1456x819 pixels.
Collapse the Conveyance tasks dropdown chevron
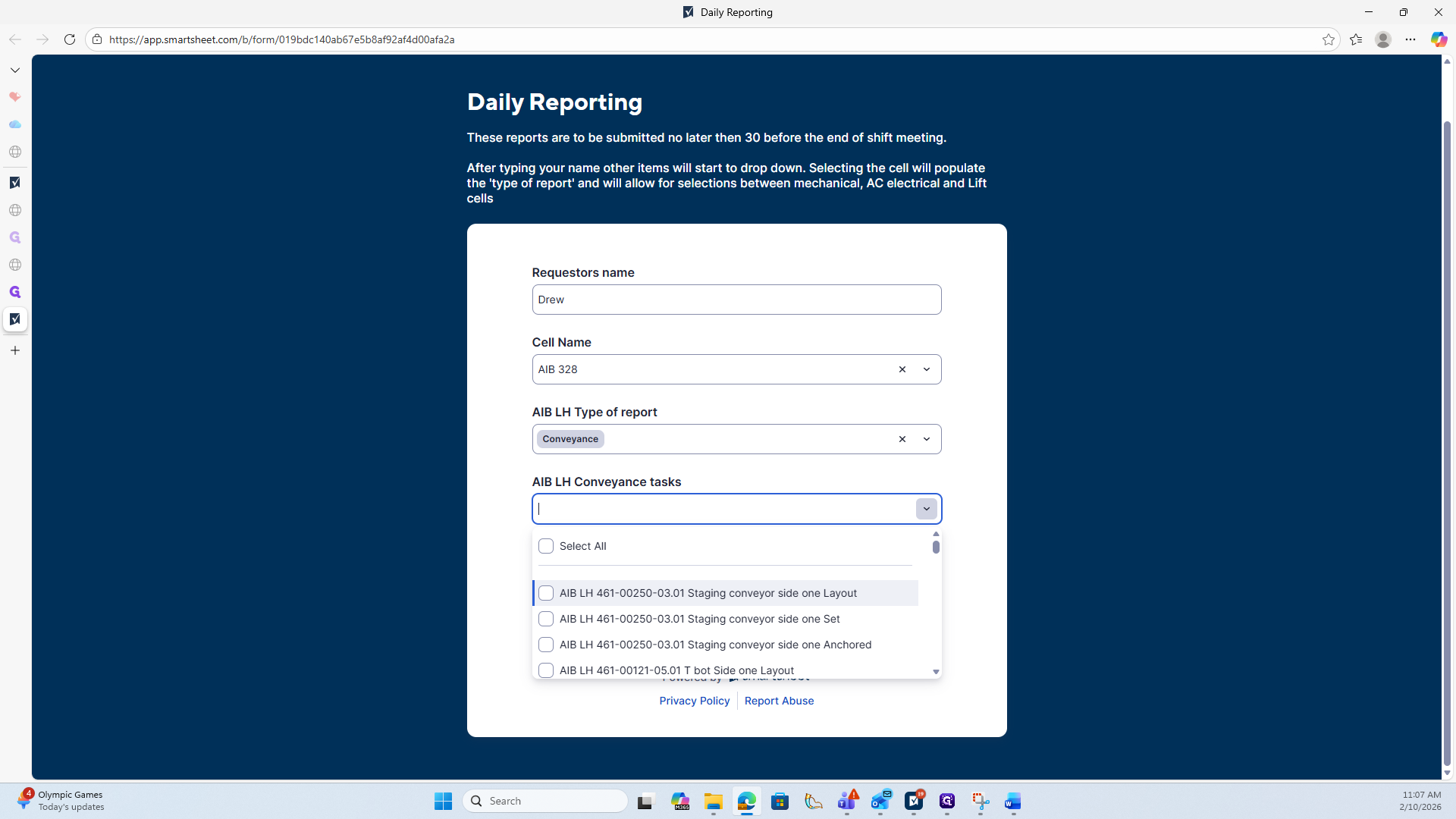(927, 509)
